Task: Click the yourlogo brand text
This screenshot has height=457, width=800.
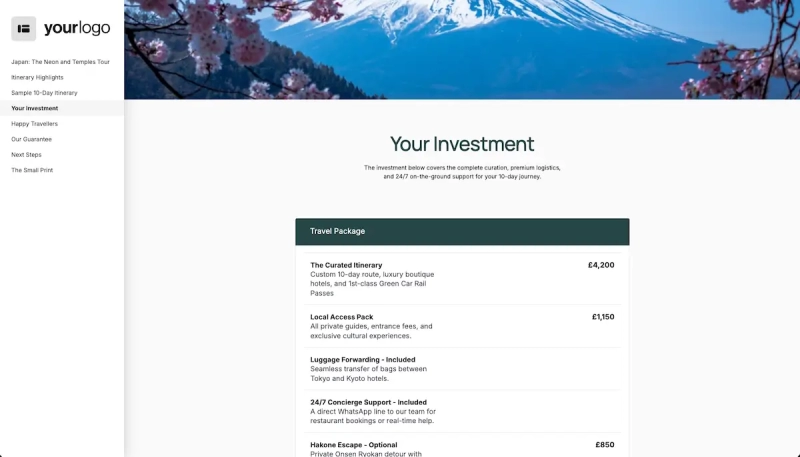Action: 77,28
